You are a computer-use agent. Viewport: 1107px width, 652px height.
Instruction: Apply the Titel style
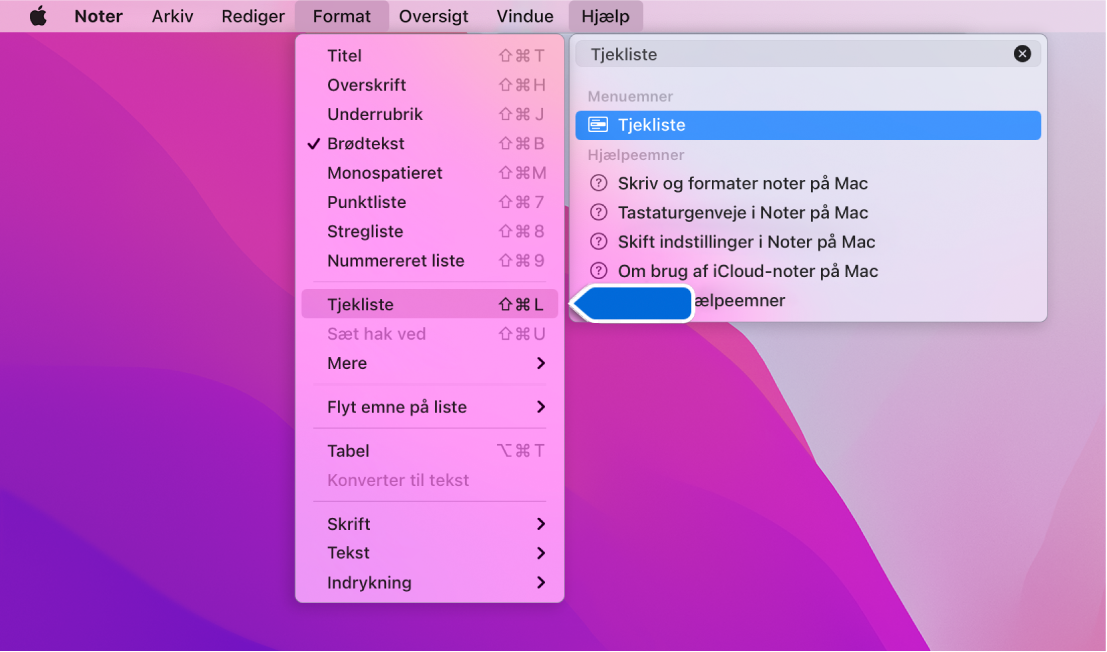[x=344, y=55]
